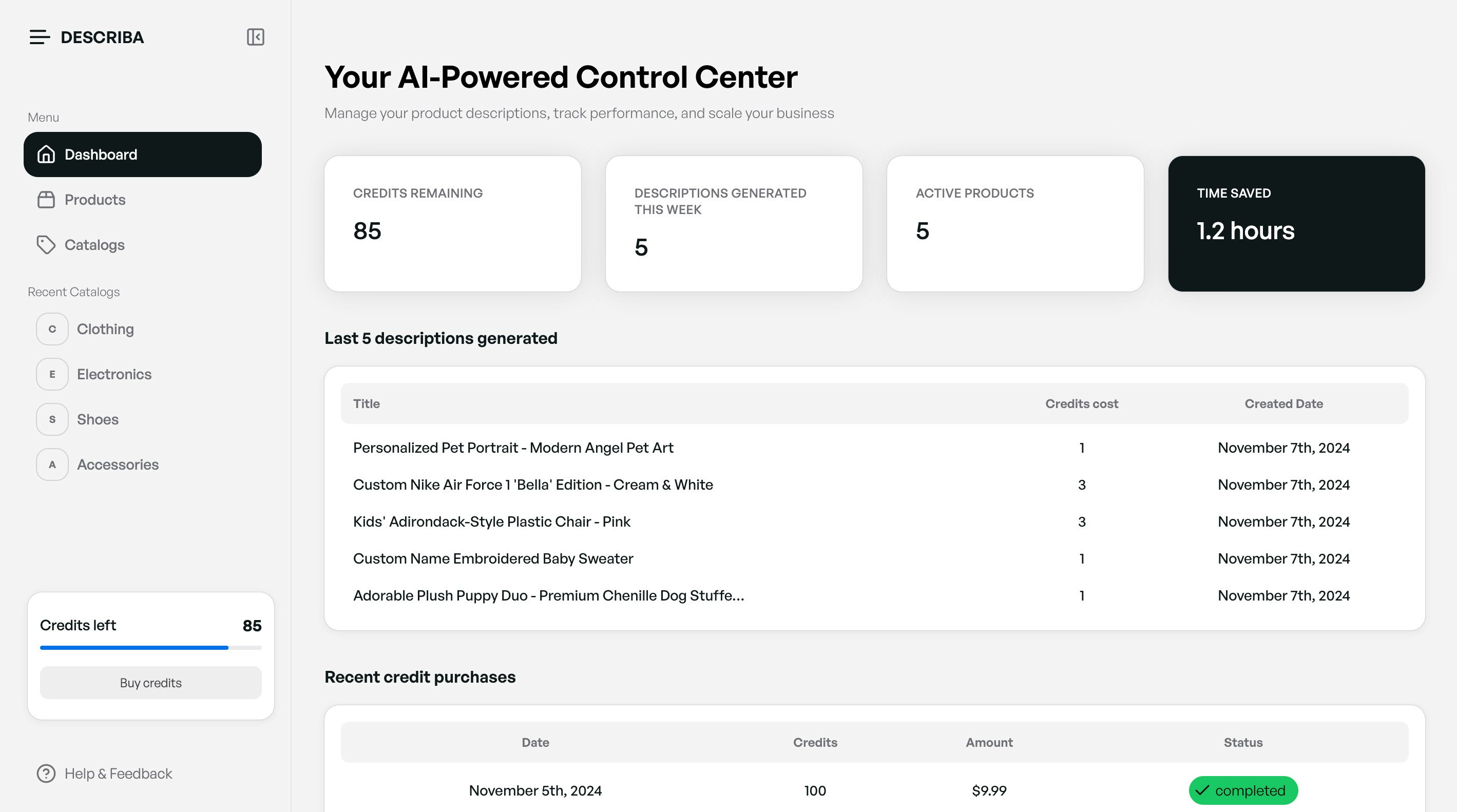Viewport: 1457px width, 812px height.
Task: Click the hamburger menu icon beside DESCRIBA
Action: tap(40, 37)
